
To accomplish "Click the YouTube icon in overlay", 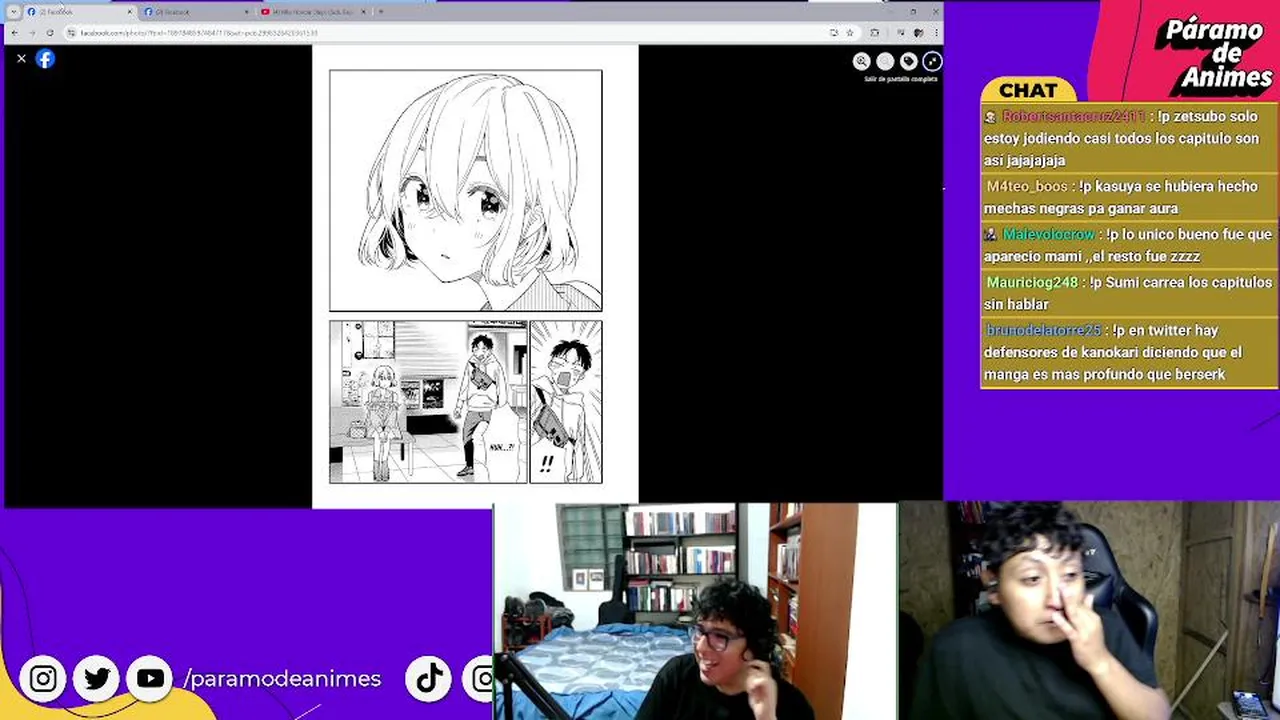I will point(150,679).
